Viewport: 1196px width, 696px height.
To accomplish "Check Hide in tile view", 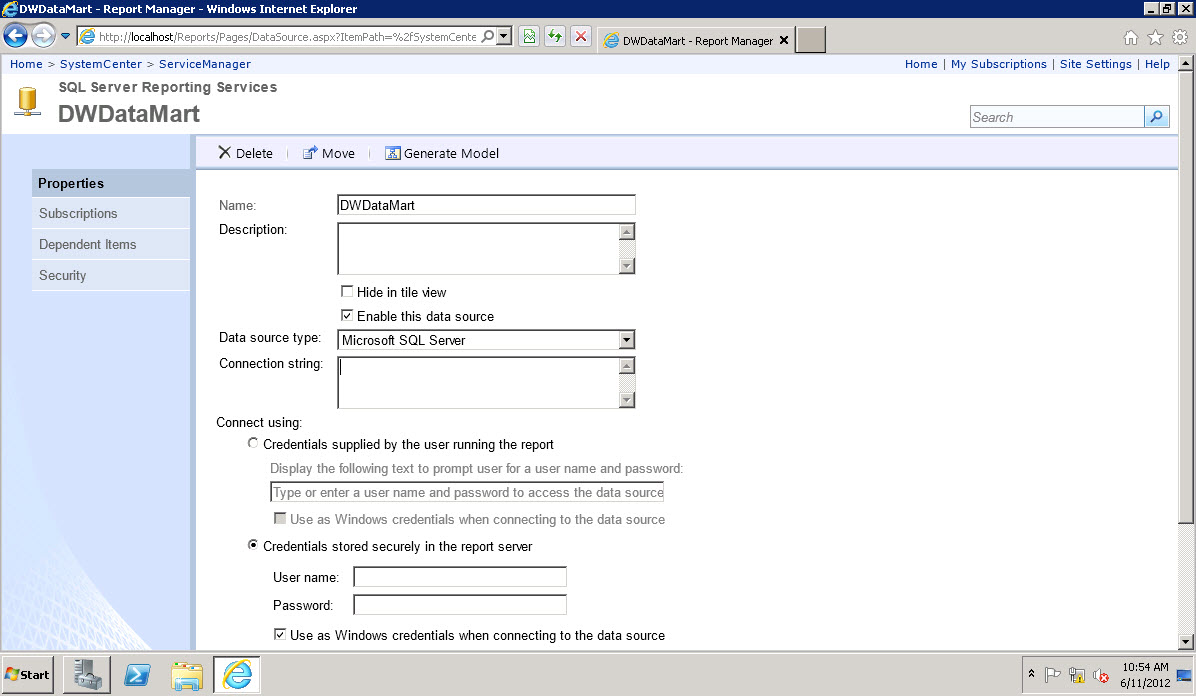I will point(347,292).
